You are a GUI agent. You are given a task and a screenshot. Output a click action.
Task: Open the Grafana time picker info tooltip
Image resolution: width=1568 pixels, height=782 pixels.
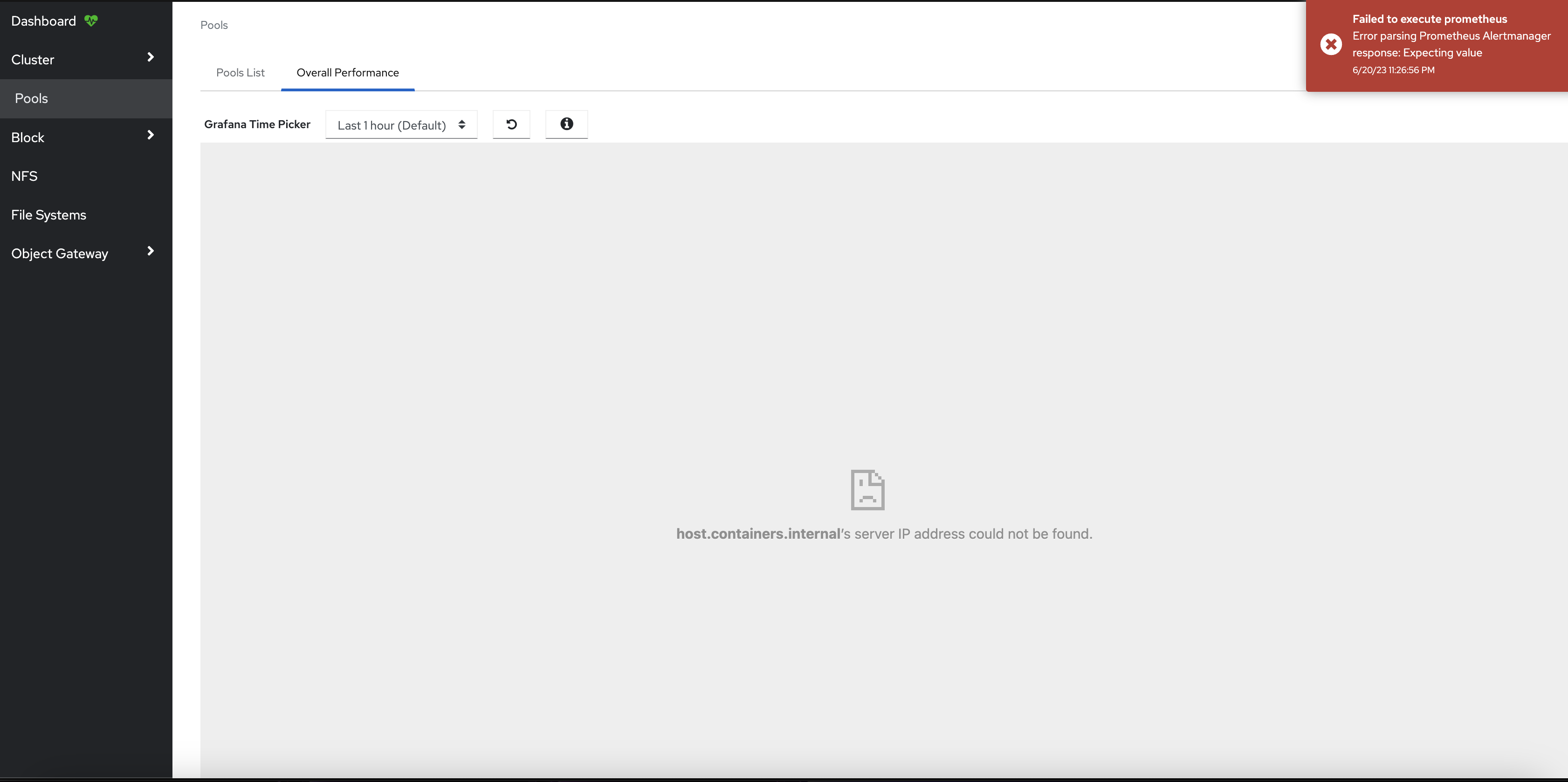pyautogui.click(x=566, y=124)
